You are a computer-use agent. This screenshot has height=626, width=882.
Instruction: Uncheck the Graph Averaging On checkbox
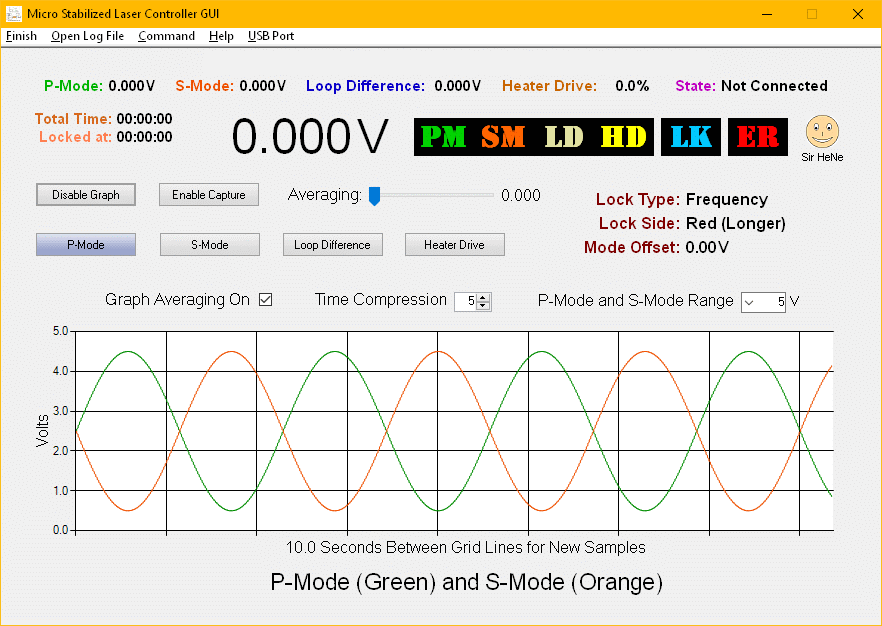click(x=266, y=300)
